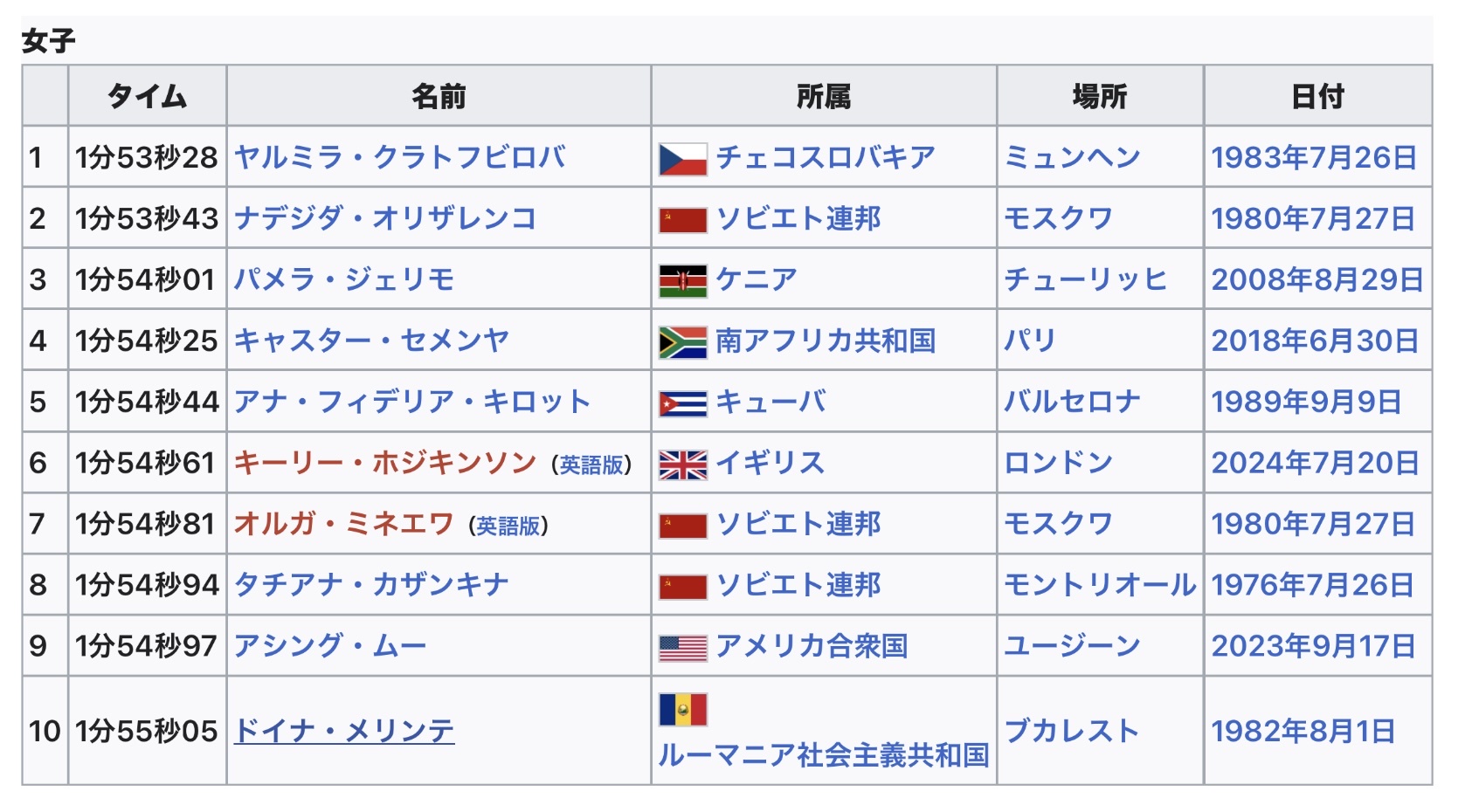Open the date link 2024年7月20日
This screenshot has width=1465, height=812.
click(1316, 463)
